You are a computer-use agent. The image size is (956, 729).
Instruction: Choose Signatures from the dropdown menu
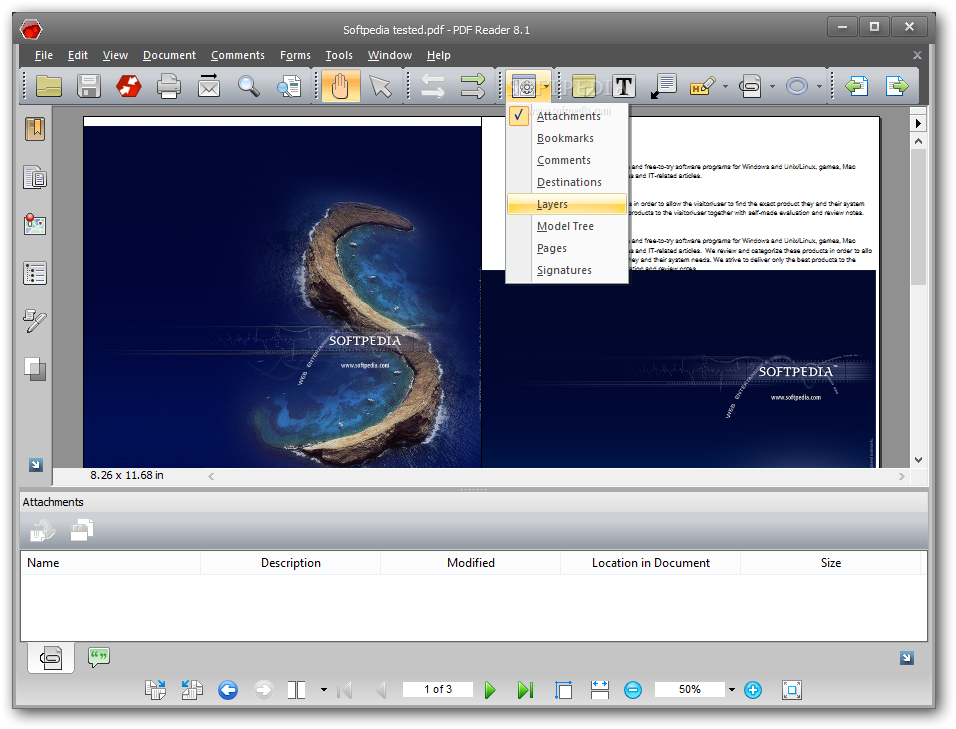coord(567,270)
